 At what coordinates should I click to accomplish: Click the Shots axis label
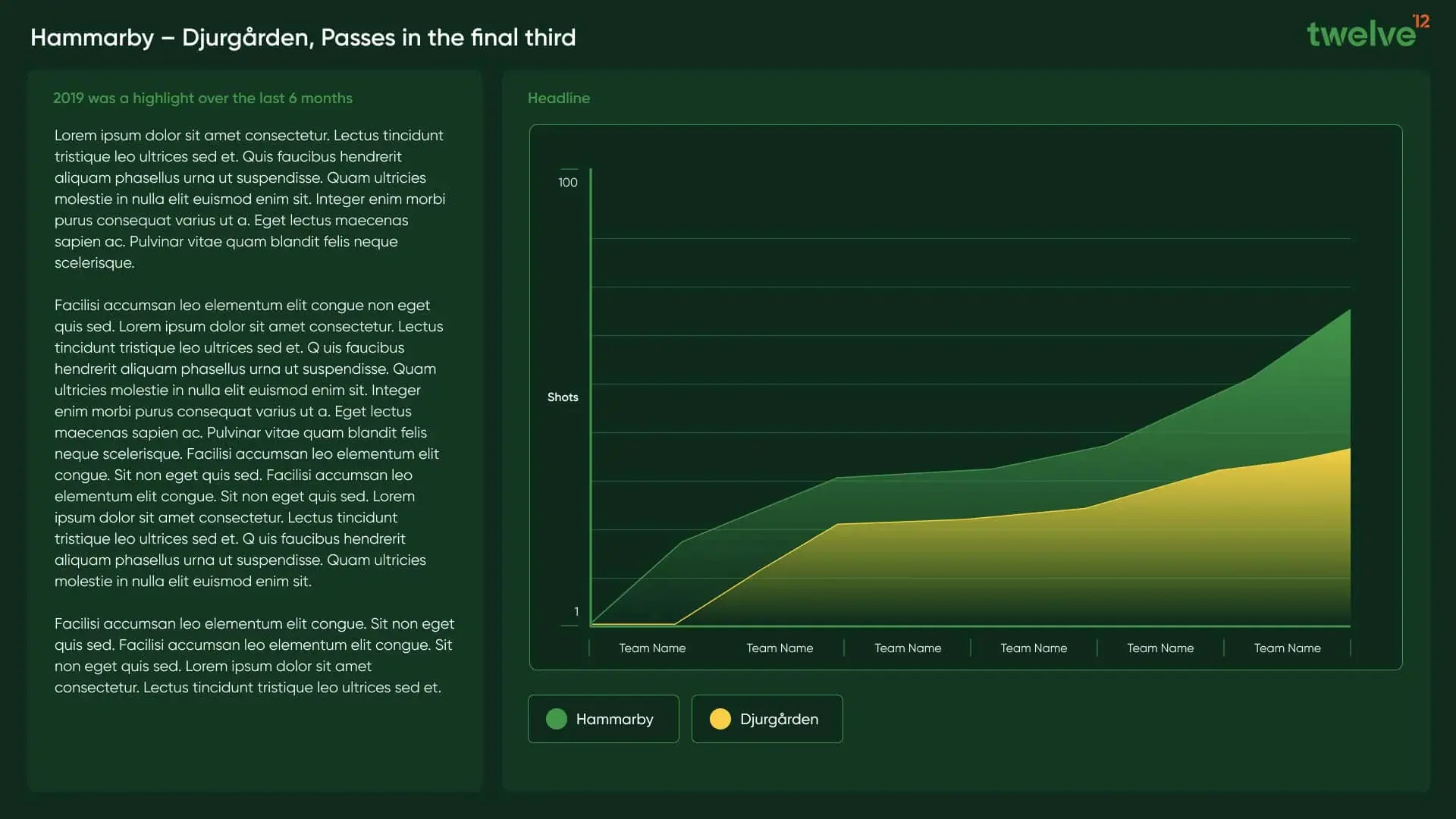563,397
